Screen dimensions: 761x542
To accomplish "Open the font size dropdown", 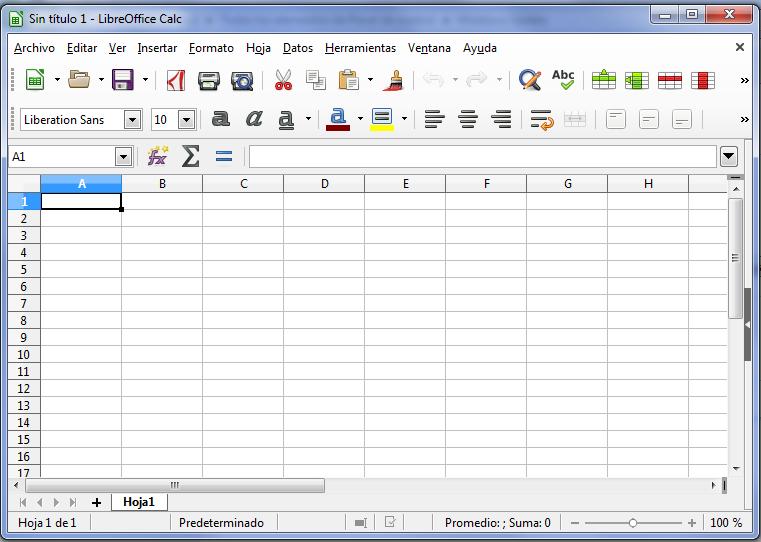I will pyautogui.click(x=187, y=119).
